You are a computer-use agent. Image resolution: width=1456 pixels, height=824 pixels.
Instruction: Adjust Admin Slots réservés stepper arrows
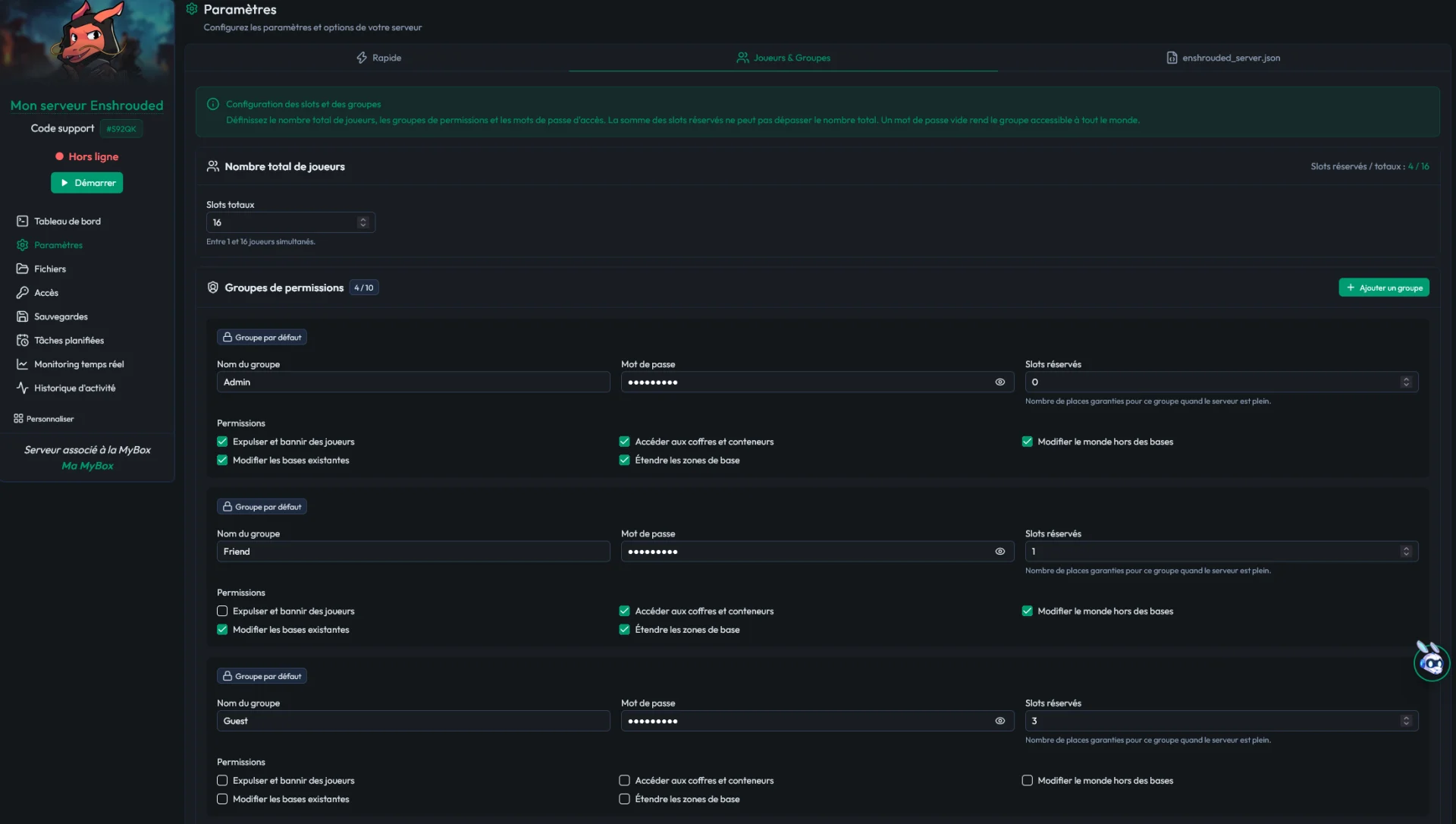(1406, 382)
